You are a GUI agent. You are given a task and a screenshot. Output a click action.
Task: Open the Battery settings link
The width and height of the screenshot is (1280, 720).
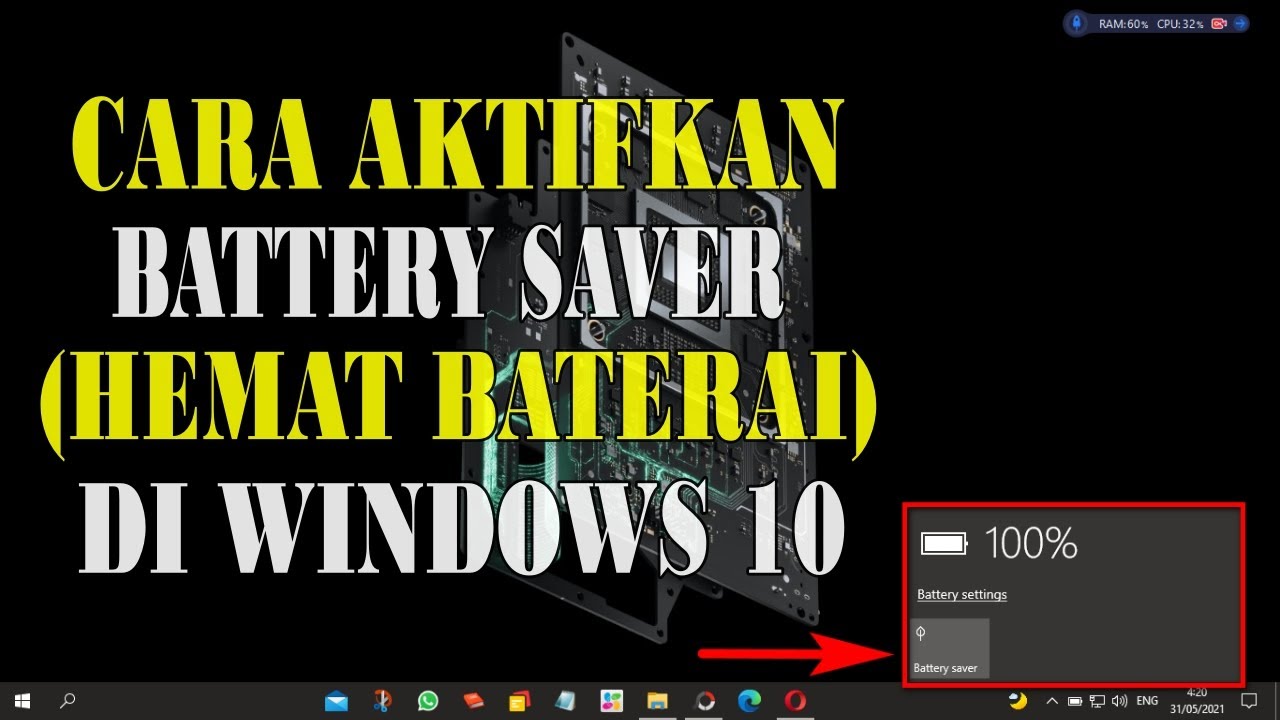click(x=962, y=595)
